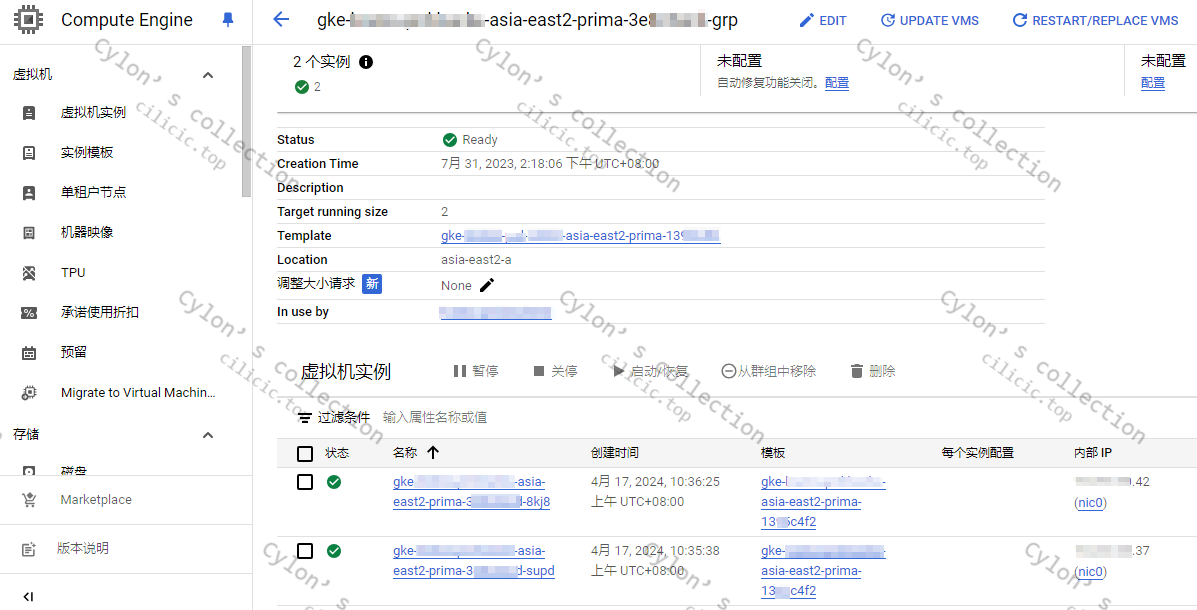Click the 每个实例配置 column header
1197x610 pixels.
pyautogui.click(x=978, y=453)
